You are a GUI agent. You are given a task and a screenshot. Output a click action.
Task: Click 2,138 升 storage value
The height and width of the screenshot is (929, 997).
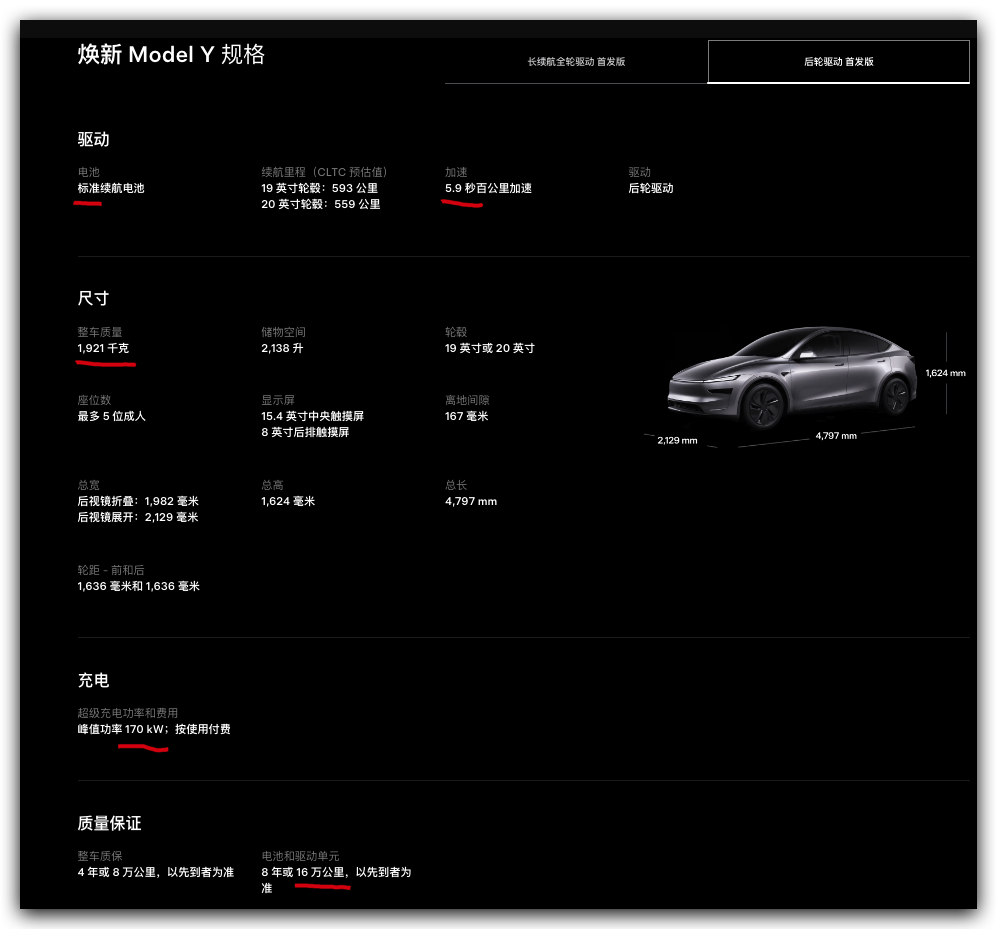(282, 348)
